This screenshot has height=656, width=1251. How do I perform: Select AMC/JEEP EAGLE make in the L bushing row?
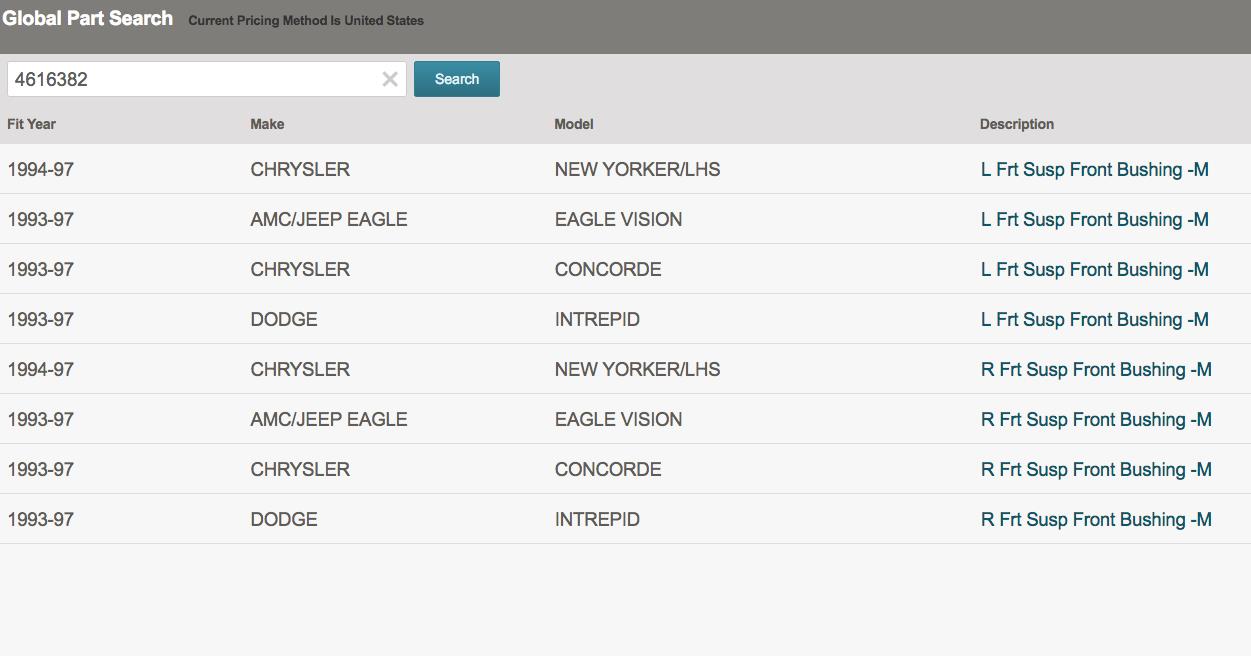click(329, 220)
